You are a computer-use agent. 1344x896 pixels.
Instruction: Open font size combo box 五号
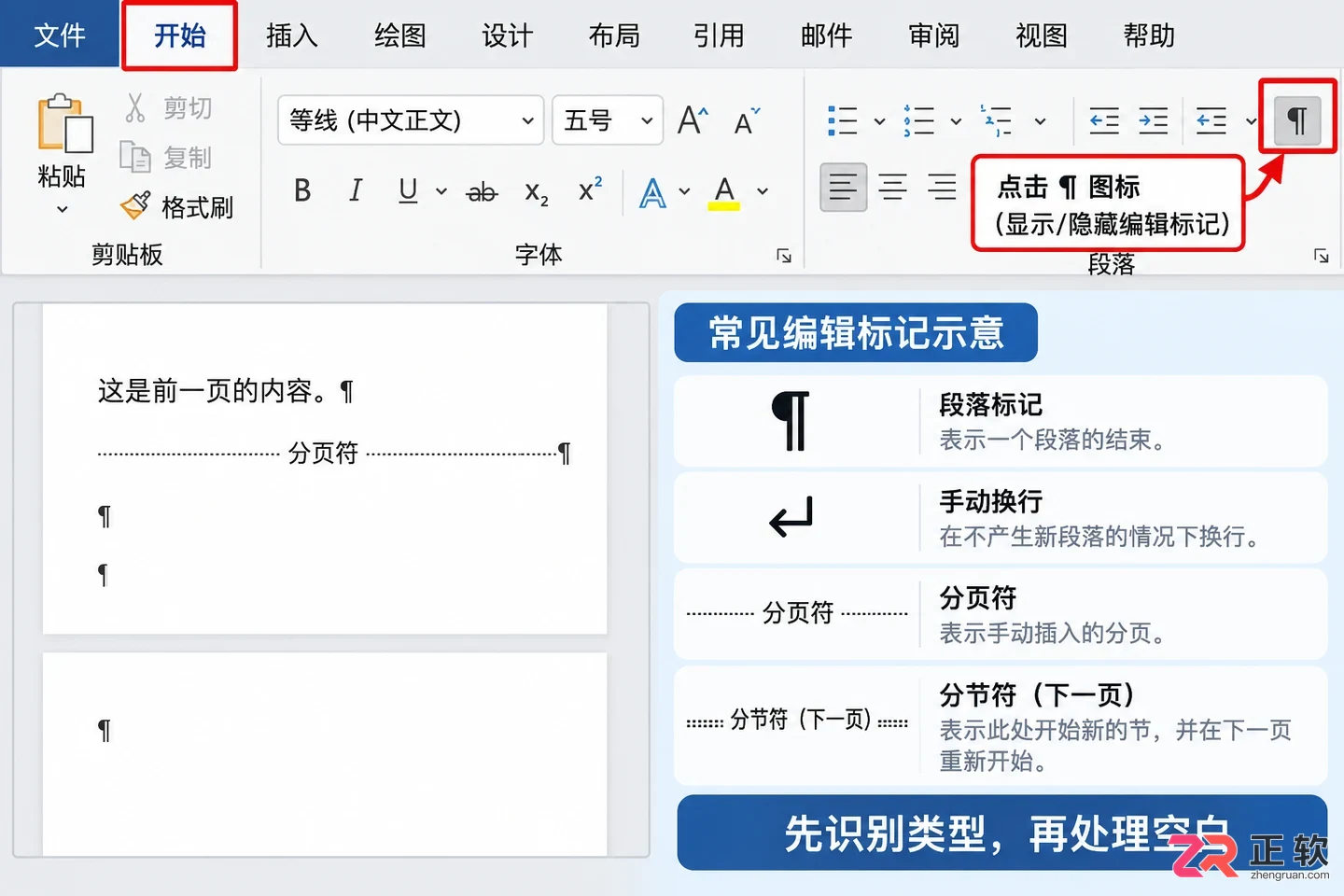[x=608, y=120]
